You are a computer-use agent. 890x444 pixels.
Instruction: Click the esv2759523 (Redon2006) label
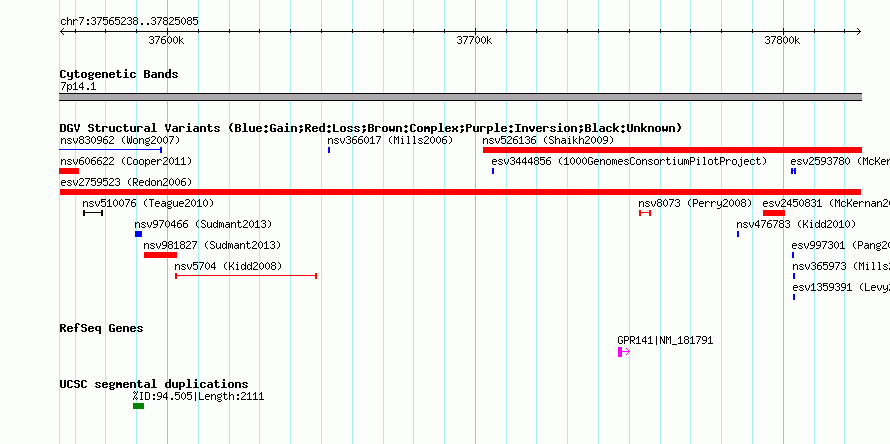tap(126, 182)
